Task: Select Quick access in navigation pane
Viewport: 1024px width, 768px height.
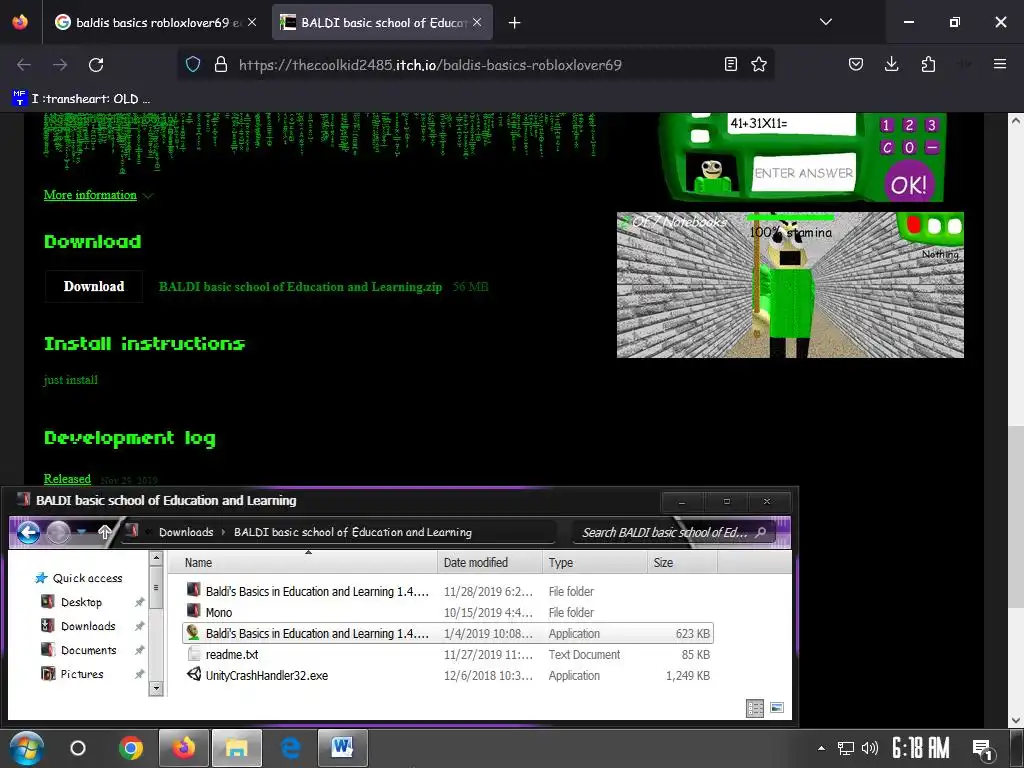Action: [x=78, y=578]
